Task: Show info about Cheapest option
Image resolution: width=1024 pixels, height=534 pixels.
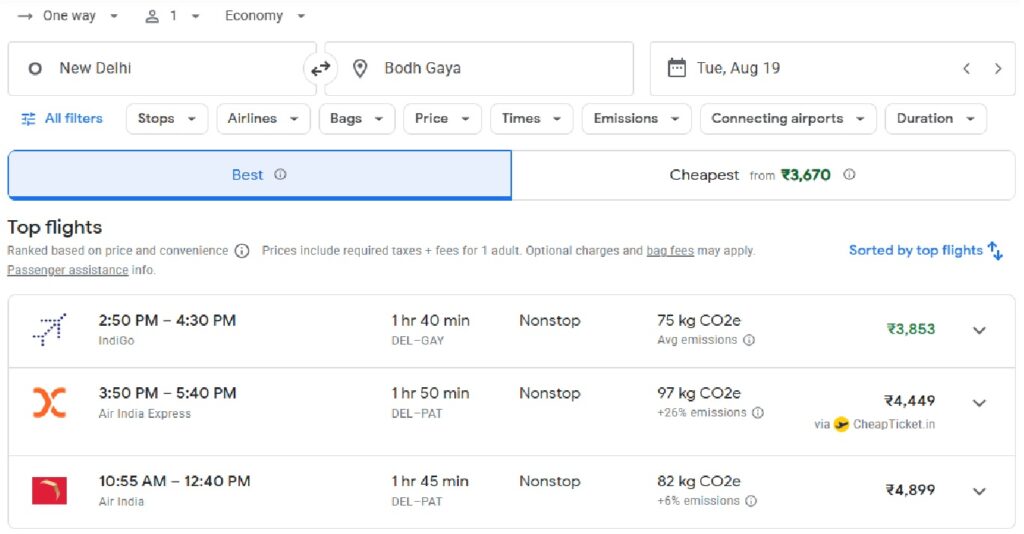Action: click(849, 174)
